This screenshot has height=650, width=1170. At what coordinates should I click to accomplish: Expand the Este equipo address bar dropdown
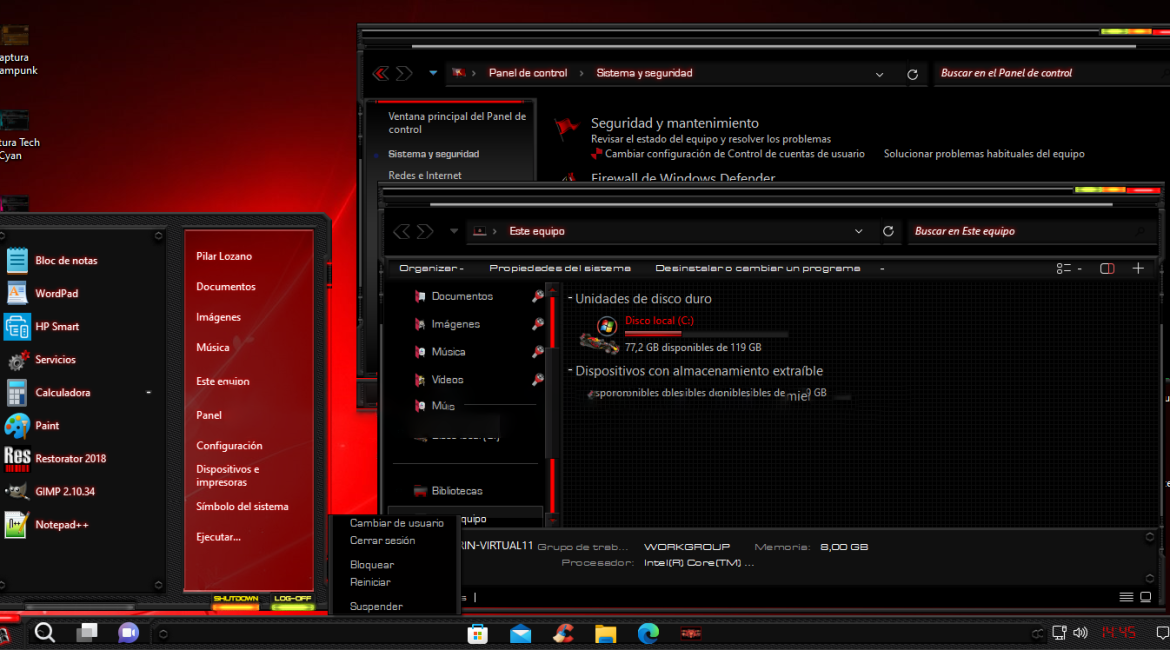tap(858, 231)
